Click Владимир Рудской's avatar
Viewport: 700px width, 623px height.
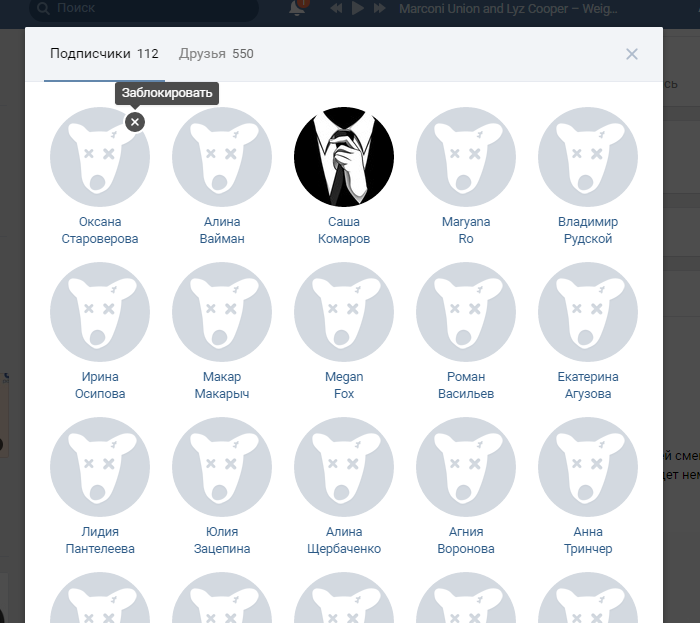[588, 156]
